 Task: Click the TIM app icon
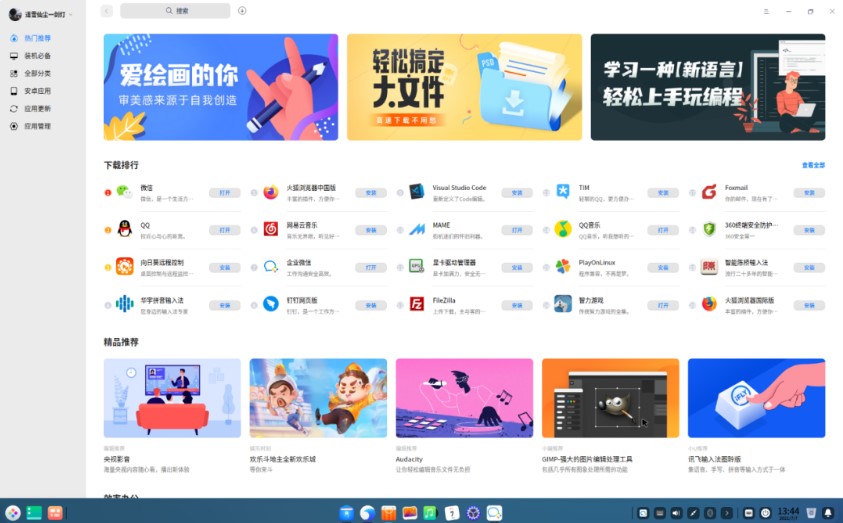563,192
